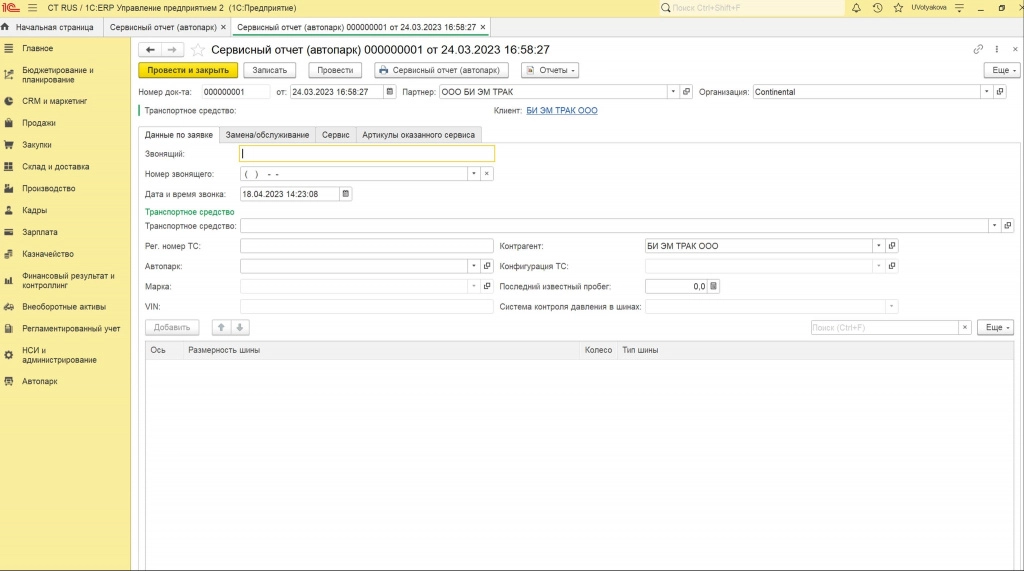Copy document link using the chain icon

[x=978, y=49]
